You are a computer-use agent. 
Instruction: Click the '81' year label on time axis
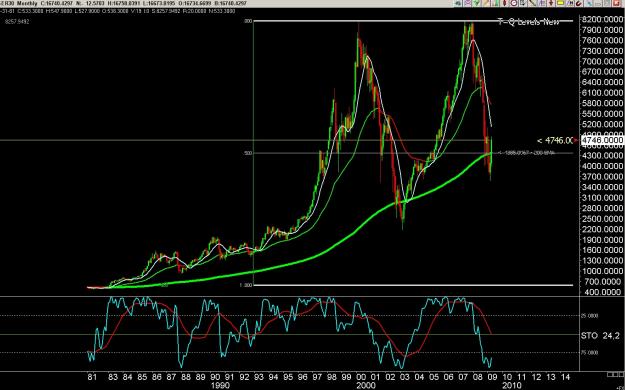click(x=92, y=377)
